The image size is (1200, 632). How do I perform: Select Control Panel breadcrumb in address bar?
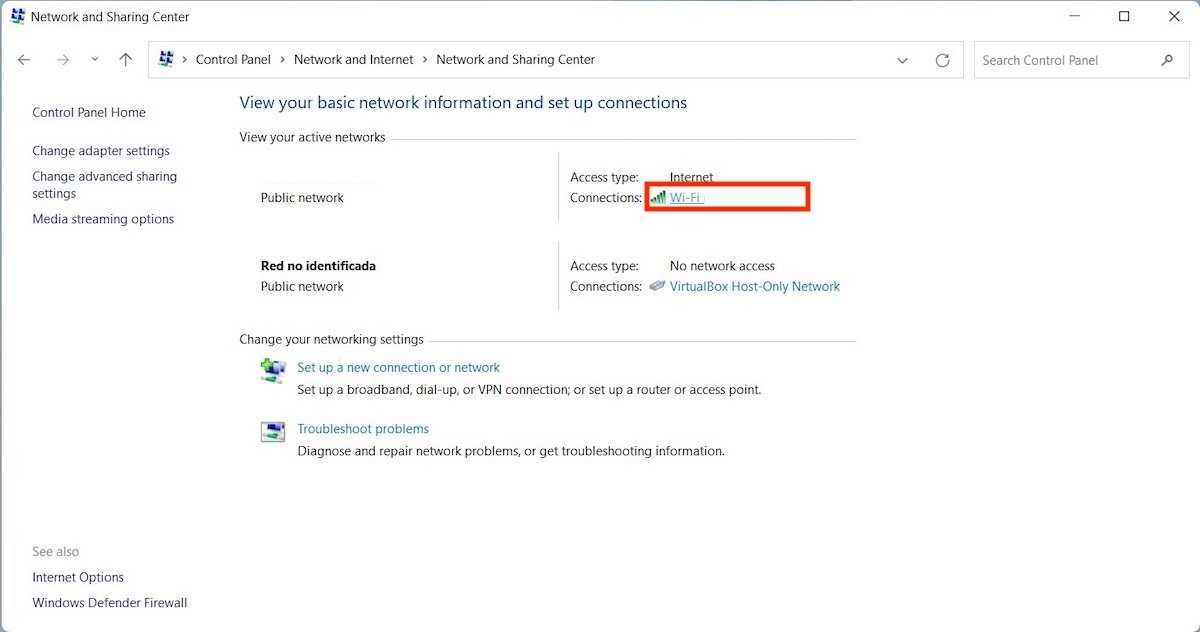click(x=233, y=60)
